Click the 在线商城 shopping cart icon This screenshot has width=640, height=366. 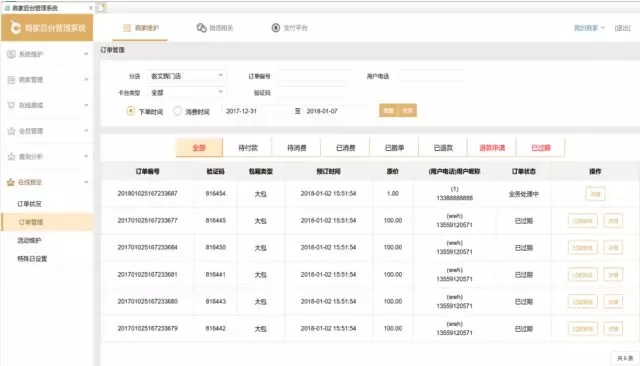click(11, 105)
